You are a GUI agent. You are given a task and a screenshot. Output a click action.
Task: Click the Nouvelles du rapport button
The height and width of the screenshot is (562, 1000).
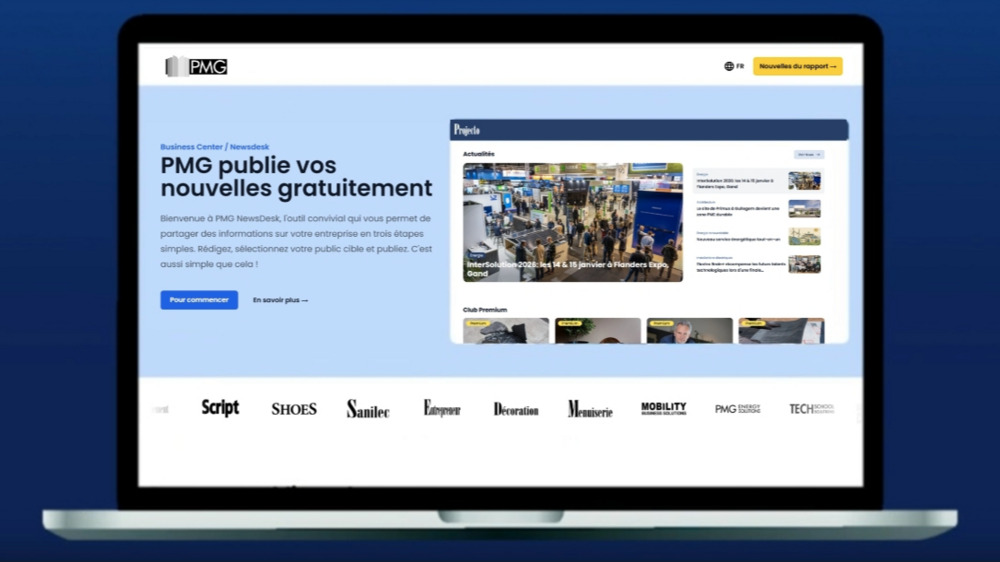point(797,66)
